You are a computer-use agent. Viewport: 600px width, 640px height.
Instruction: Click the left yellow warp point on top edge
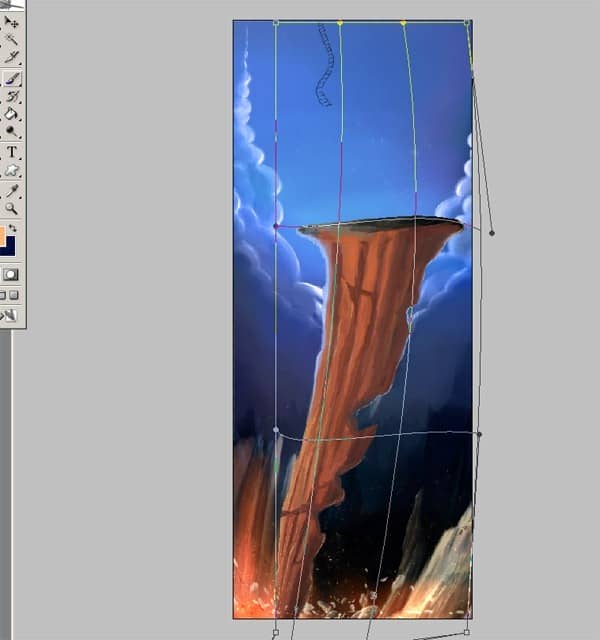340,23
